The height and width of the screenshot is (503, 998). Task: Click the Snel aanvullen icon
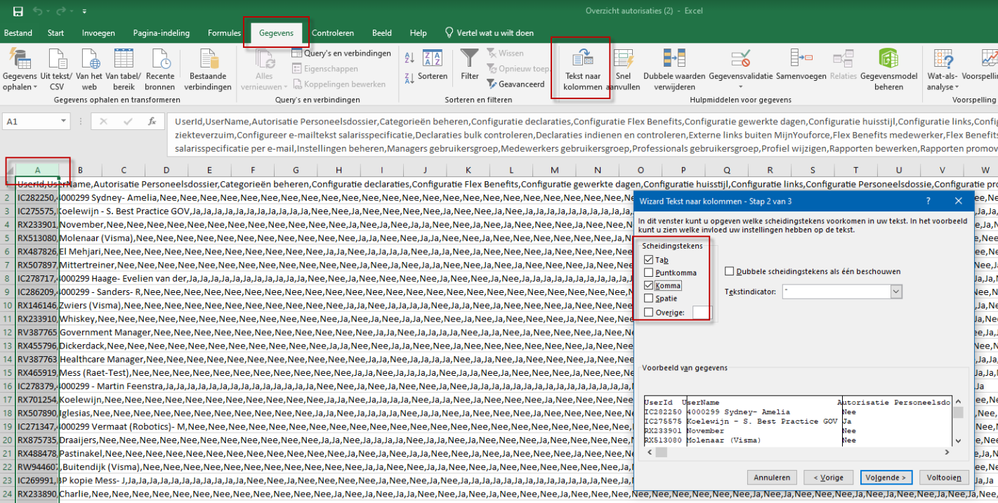(x=624, y=60)
